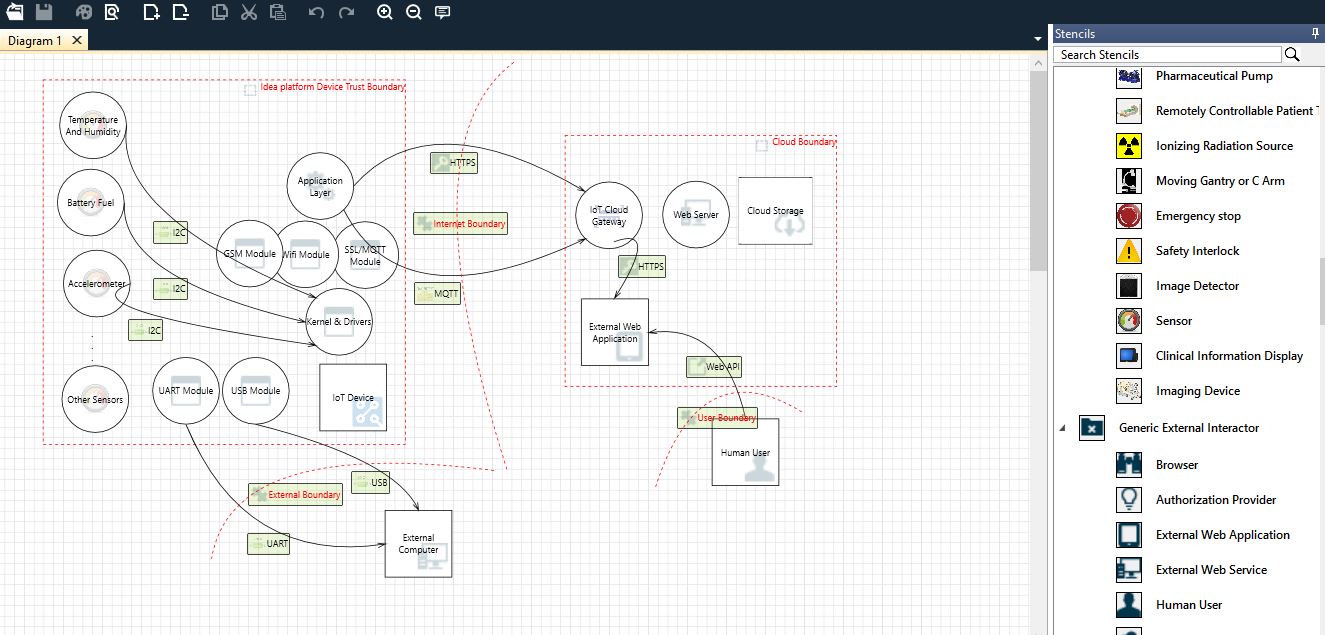Select the Sensor gauge stencil icon
The width and height of the screenshot is (1325, 635).
pos(1129,321)
